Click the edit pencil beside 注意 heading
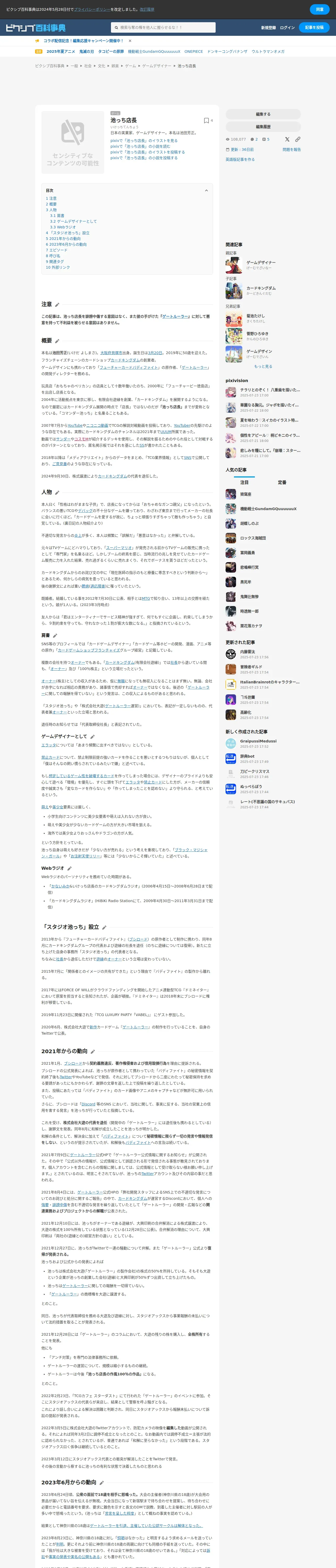This screenshot has width=336, height=1568. click(x=57, y=305)
